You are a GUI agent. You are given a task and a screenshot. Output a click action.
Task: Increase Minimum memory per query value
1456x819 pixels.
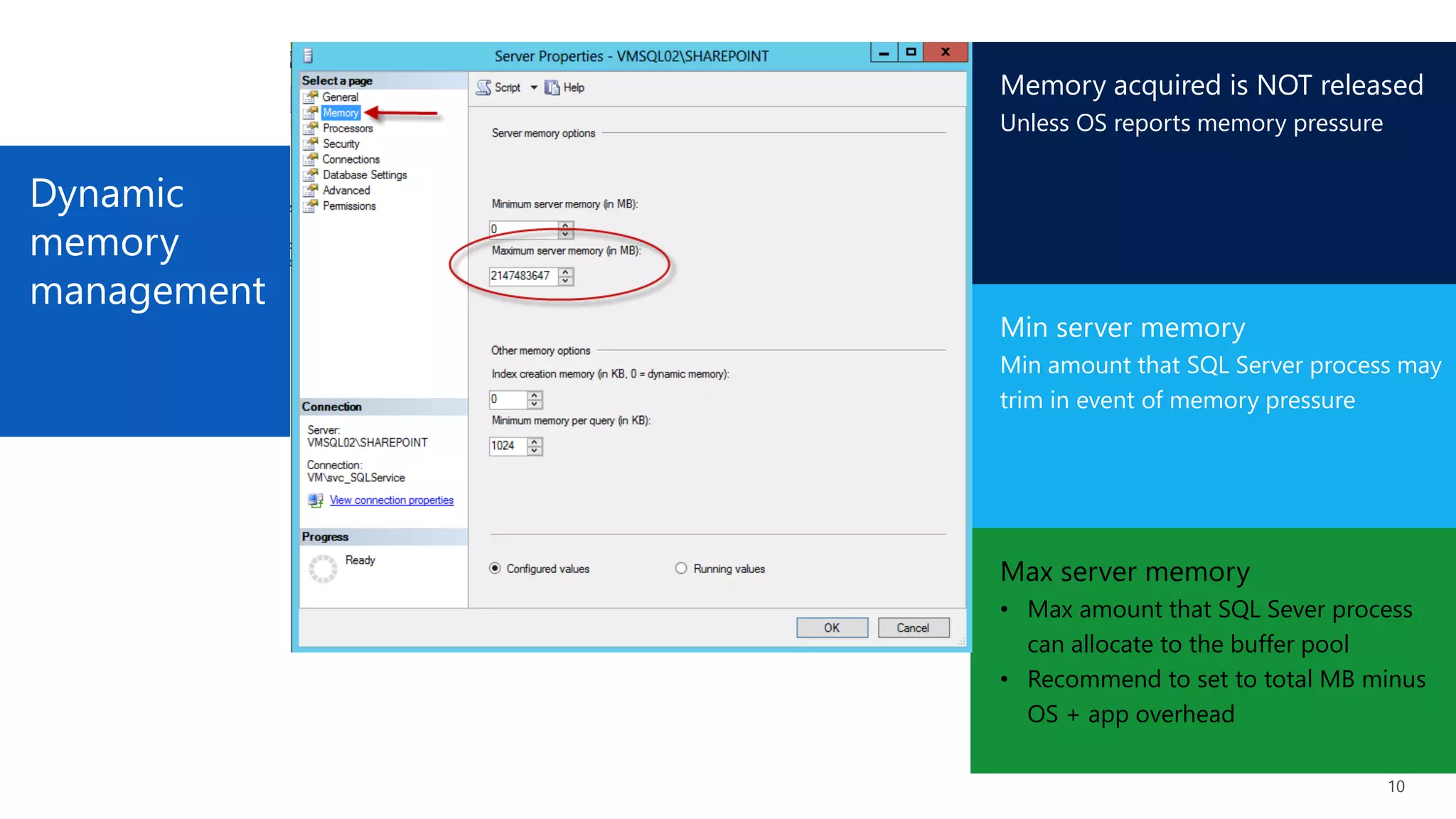[x=535, y=441]
